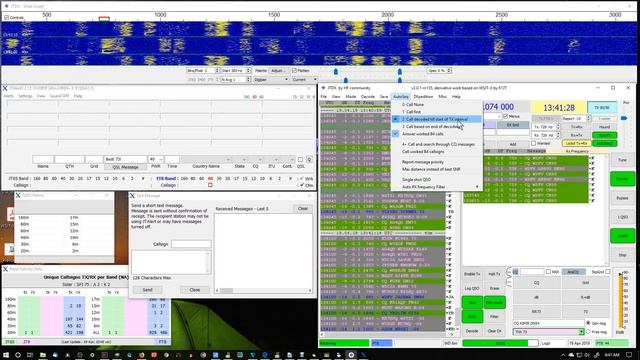The height and width of the screenshot is (360, 640).
Task: Click the Decode button in JTDX
Action: coord(472,331)
